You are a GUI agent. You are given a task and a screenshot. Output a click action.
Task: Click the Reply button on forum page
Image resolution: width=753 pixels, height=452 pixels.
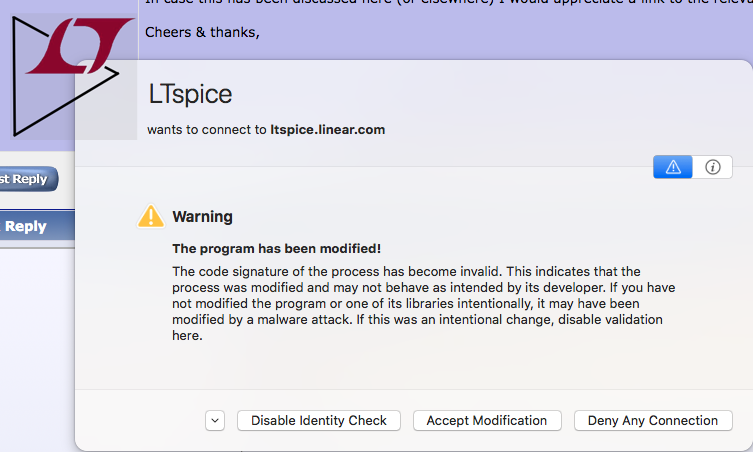point(37,227)
